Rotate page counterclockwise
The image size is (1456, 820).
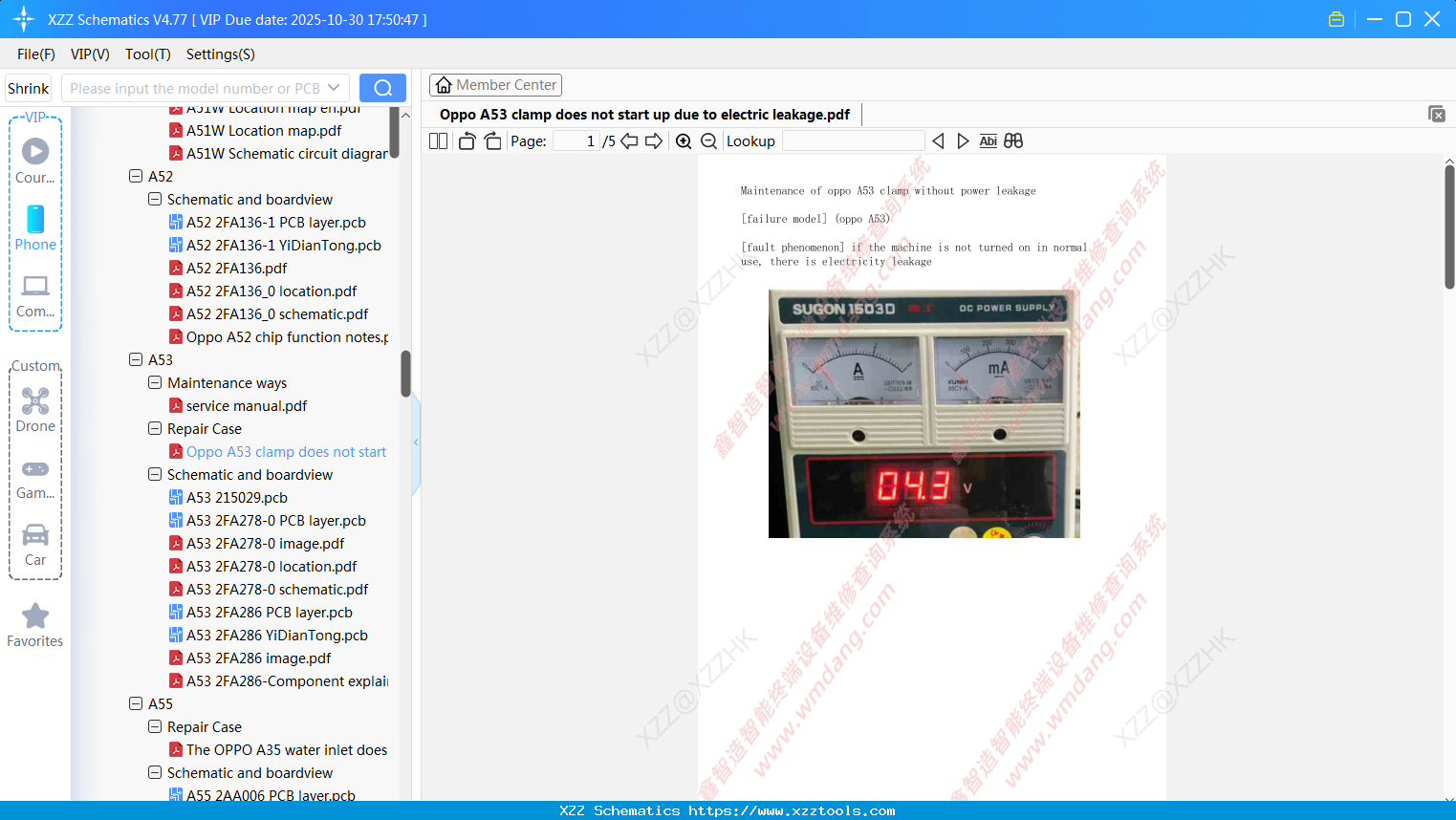pyautogui.click(x=467, y=141)
